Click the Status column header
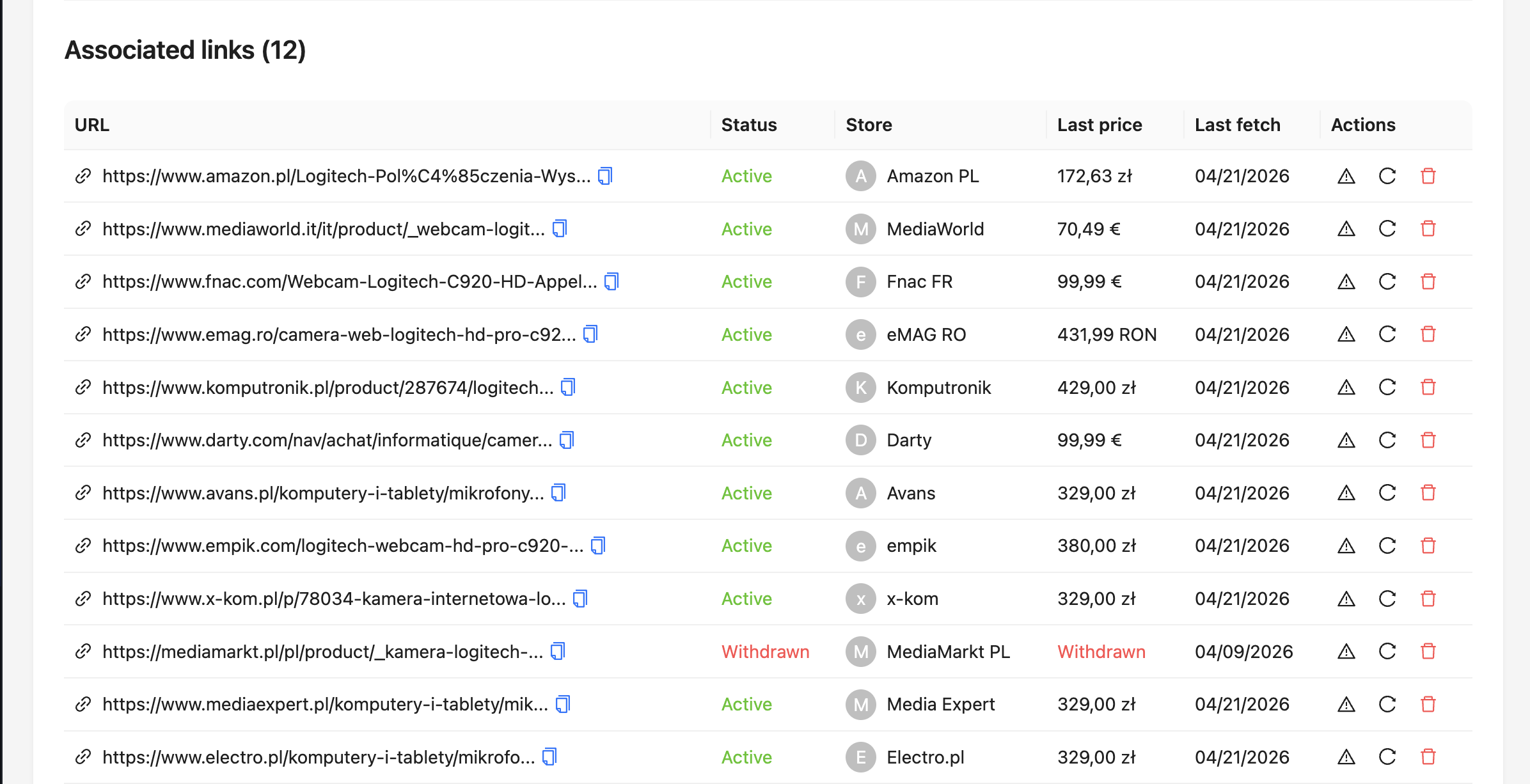Viewport: 1530px width, 784px height. [x=748, y=125]
